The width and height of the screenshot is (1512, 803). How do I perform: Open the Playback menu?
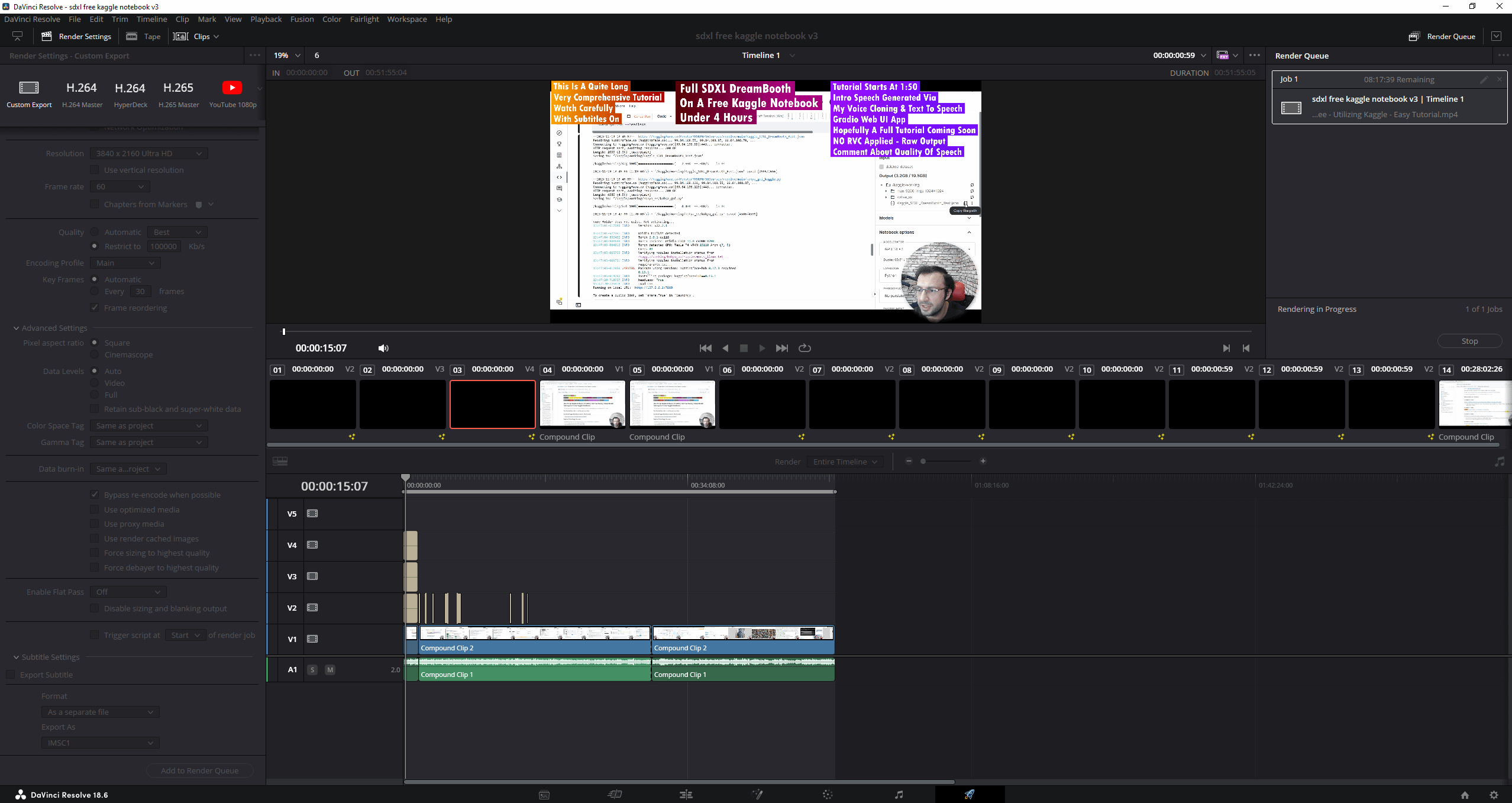(266, 19)
